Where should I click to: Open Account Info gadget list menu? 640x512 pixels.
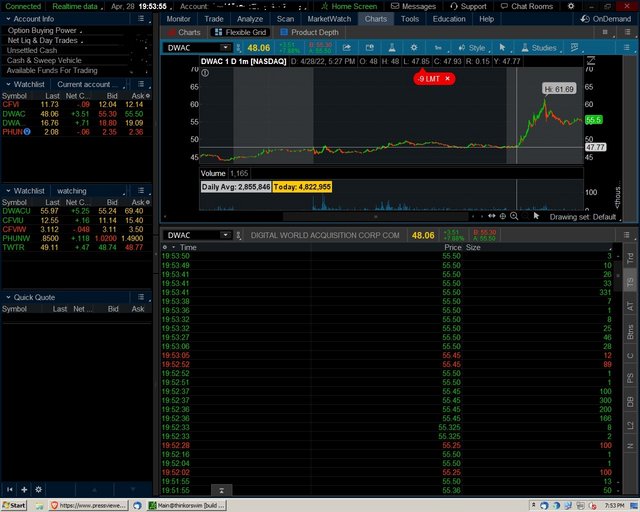click(x=141, y=19)
